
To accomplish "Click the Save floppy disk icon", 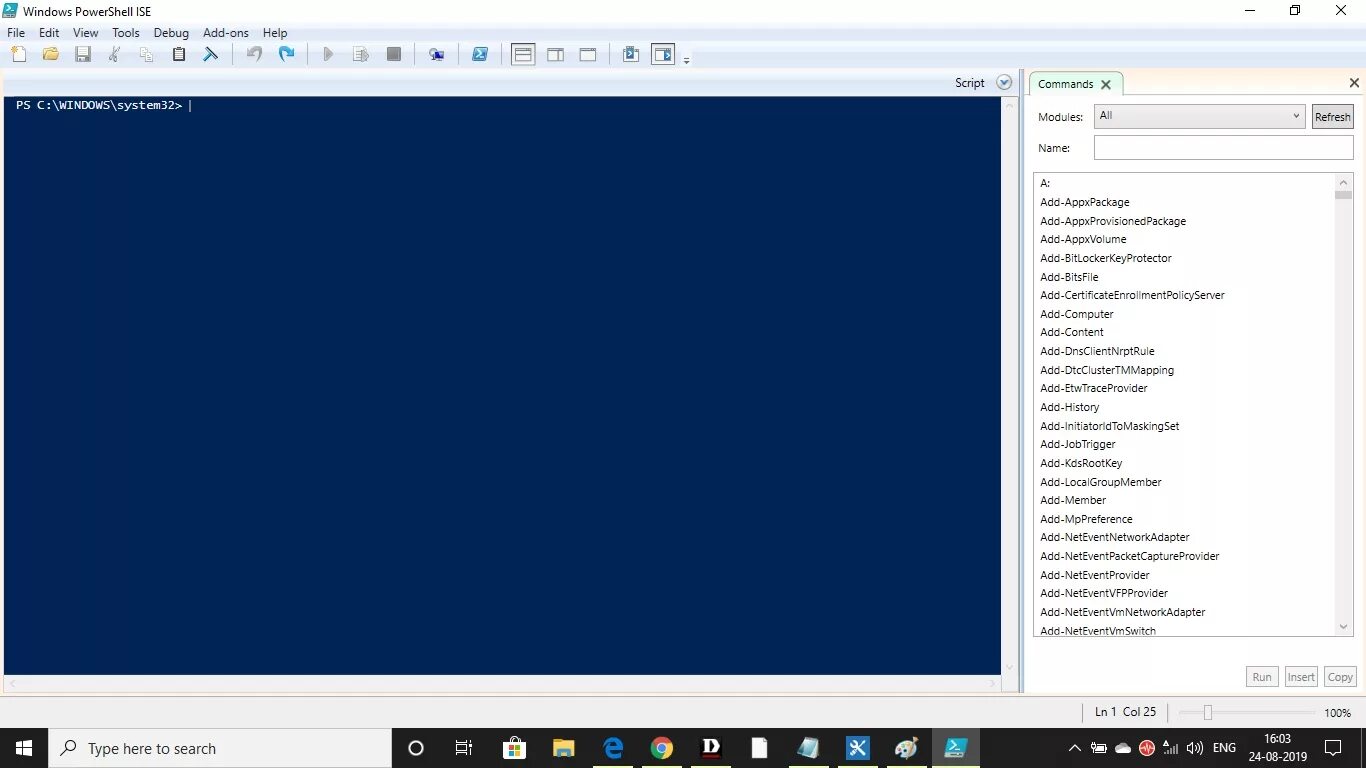I will (x=83, y=55).
